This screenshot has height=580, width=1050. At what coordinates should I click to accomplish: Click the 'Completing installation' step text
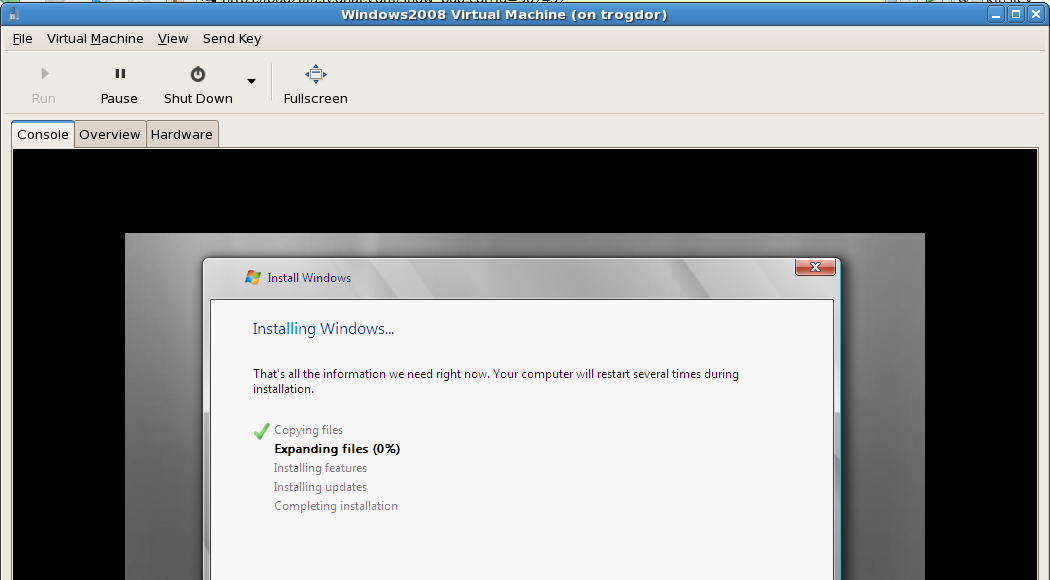pyautogui.click(x=335, y=506)
